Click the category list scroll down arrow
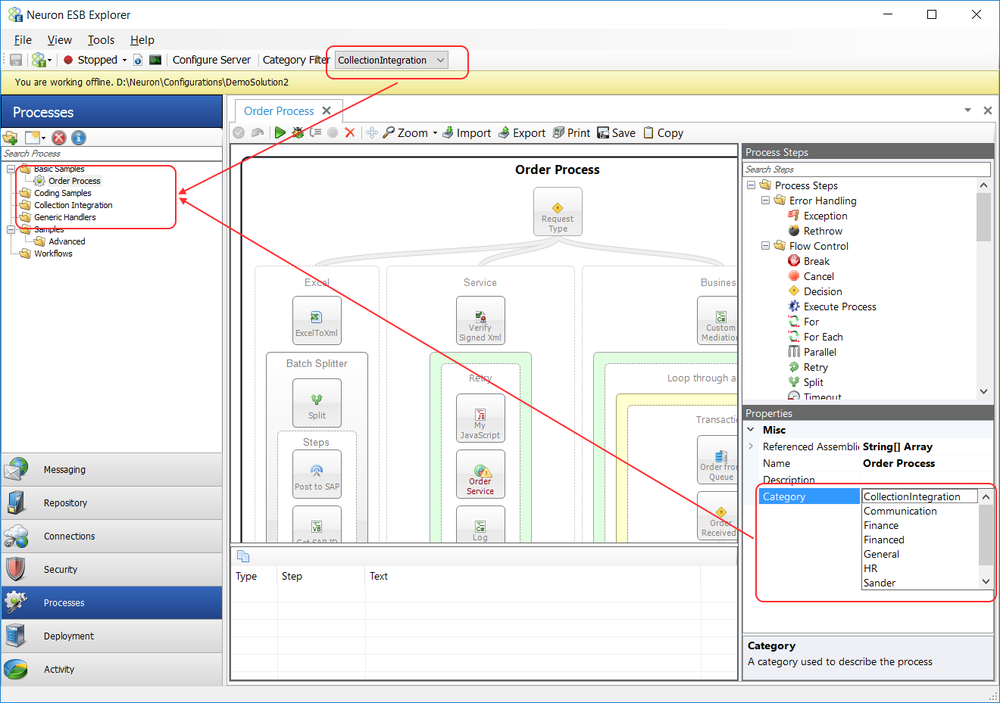The width and height of the screenshot is (1000, 703). pos(985,581)
